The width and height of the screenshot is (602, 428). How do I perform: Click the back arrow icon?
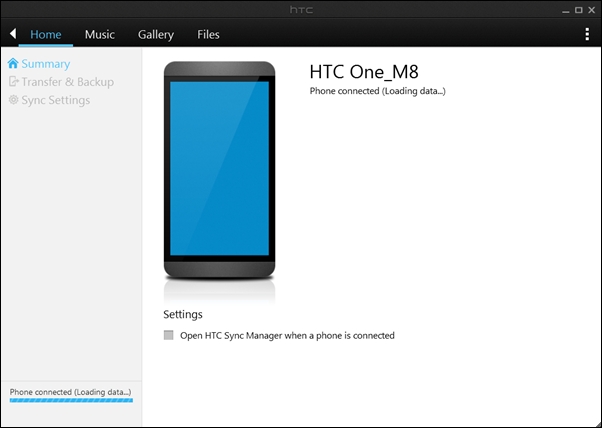click(13, 34)
